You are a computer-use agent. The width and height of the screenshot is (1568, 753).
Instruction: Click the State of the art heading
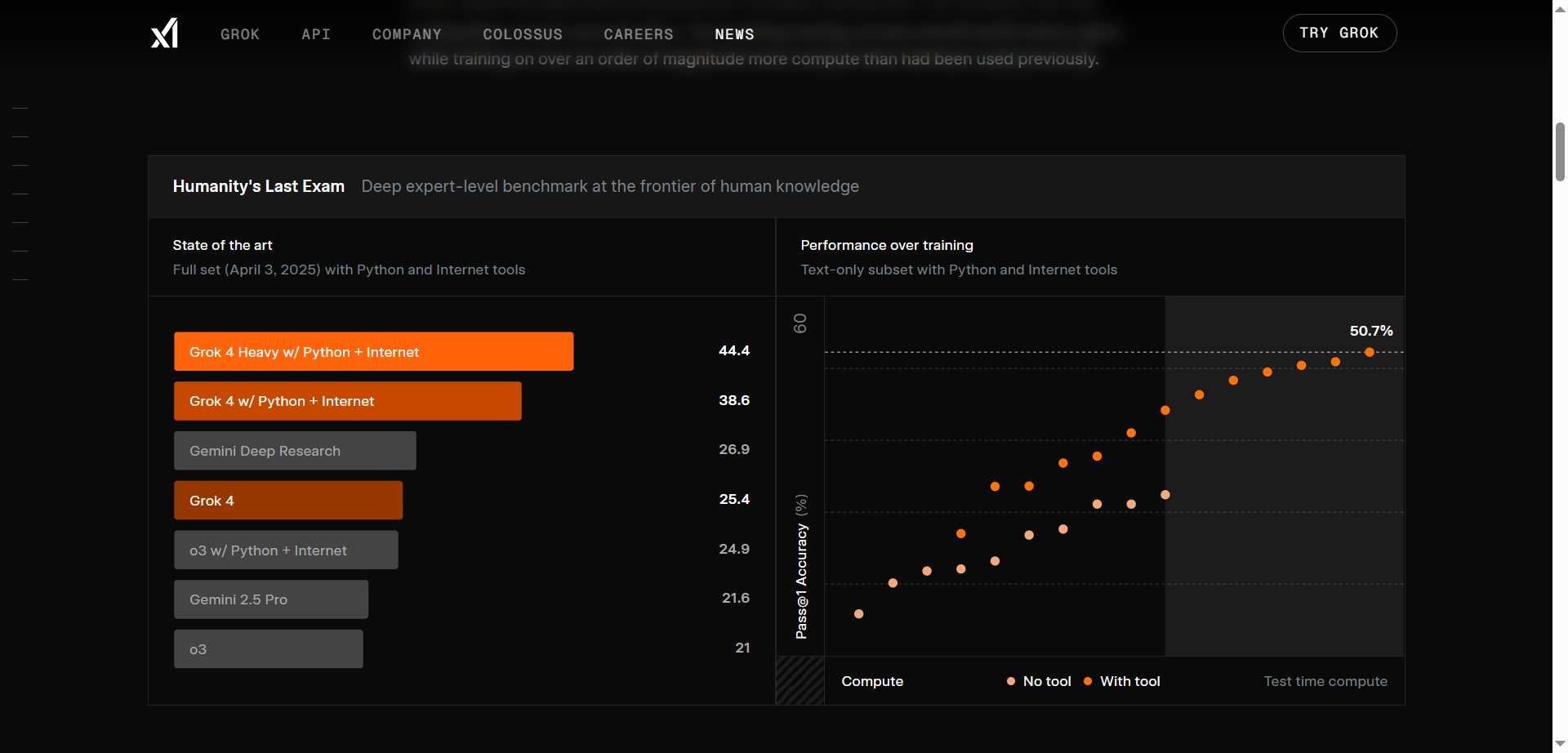tap(222, 245)
